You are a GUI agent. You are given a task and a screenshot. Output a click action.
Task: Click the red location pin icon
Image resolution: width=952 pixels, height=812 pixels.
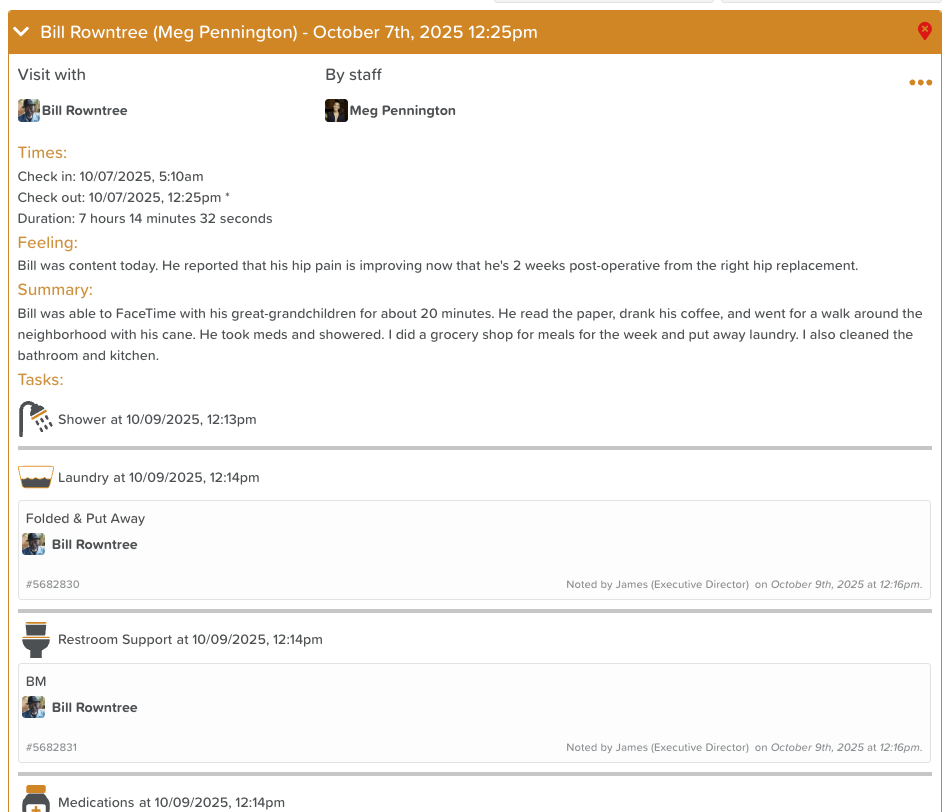coord(924,32)
